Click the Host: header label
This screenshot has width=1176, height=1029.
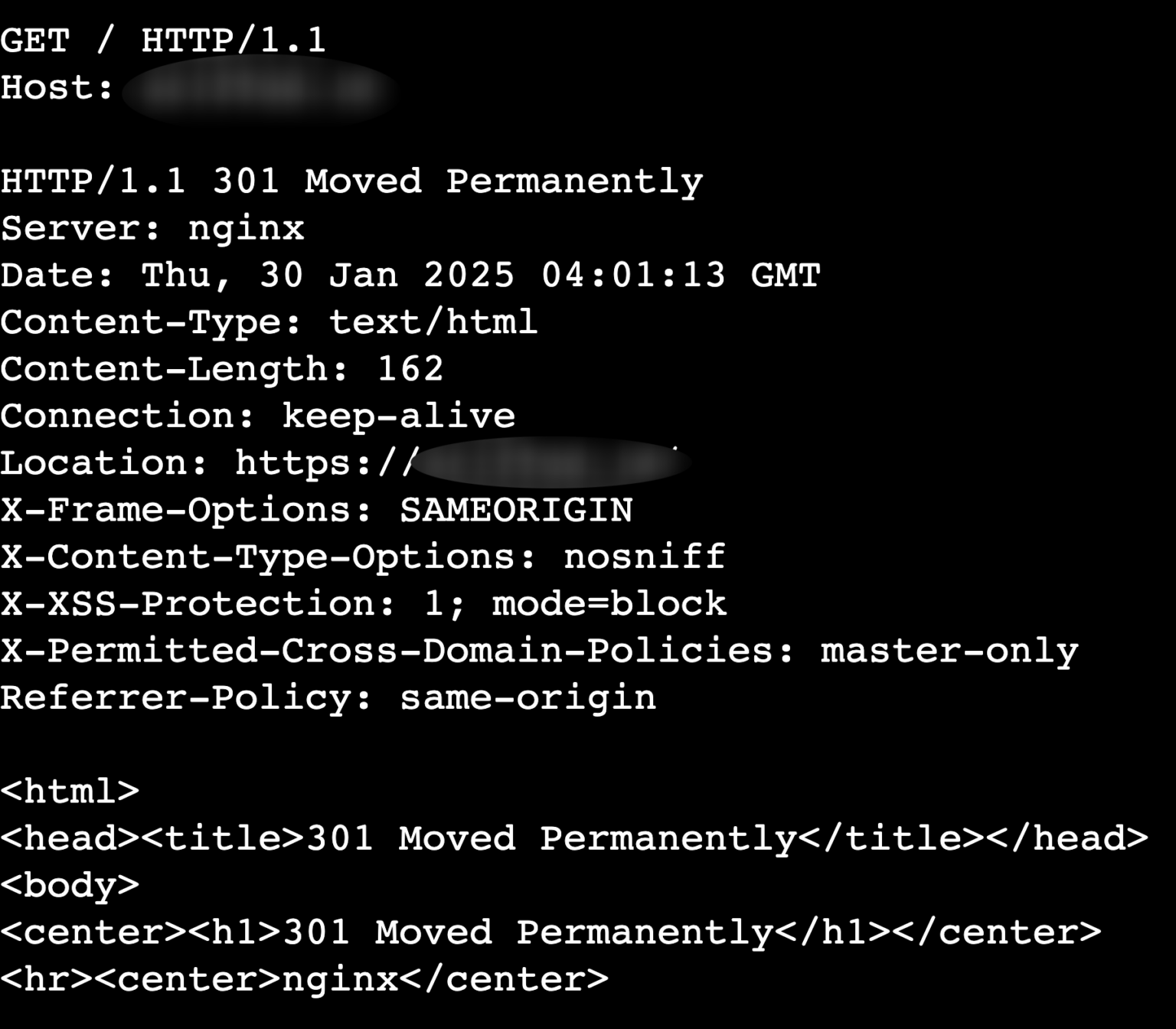[x=57, y=87]
